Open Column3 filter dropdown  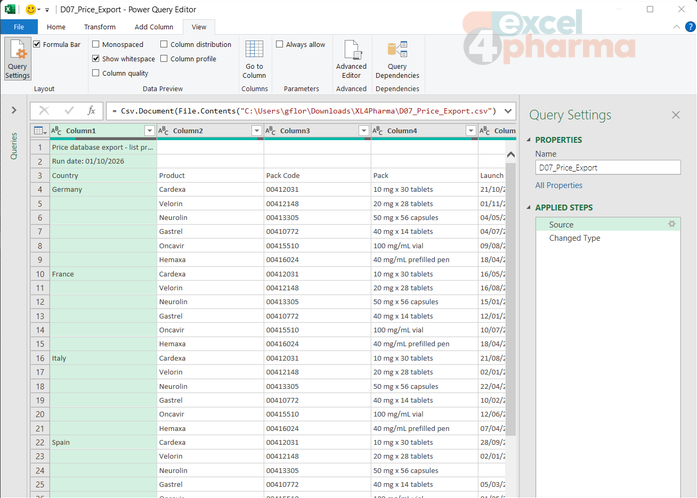pyautogui.click(x=364, y=131)
